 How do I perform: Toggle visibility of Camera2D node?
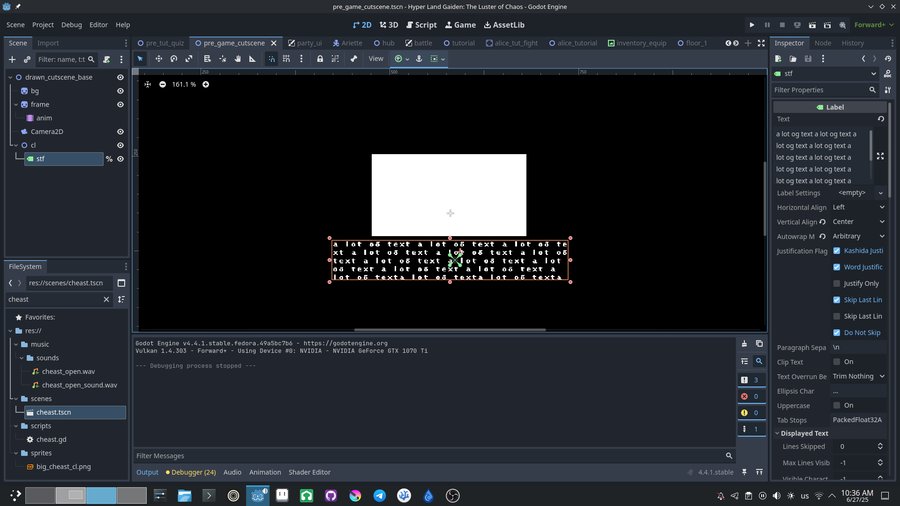coord(121,131)
